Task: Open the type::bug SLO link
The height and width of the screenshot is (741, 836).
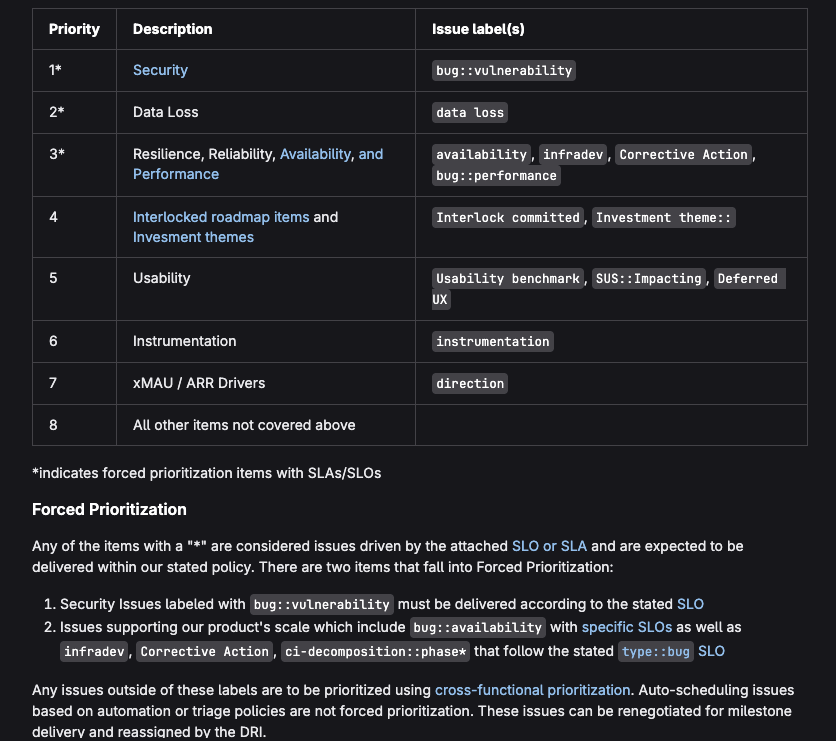Action: pyautogui.click(x=671, y=651)
